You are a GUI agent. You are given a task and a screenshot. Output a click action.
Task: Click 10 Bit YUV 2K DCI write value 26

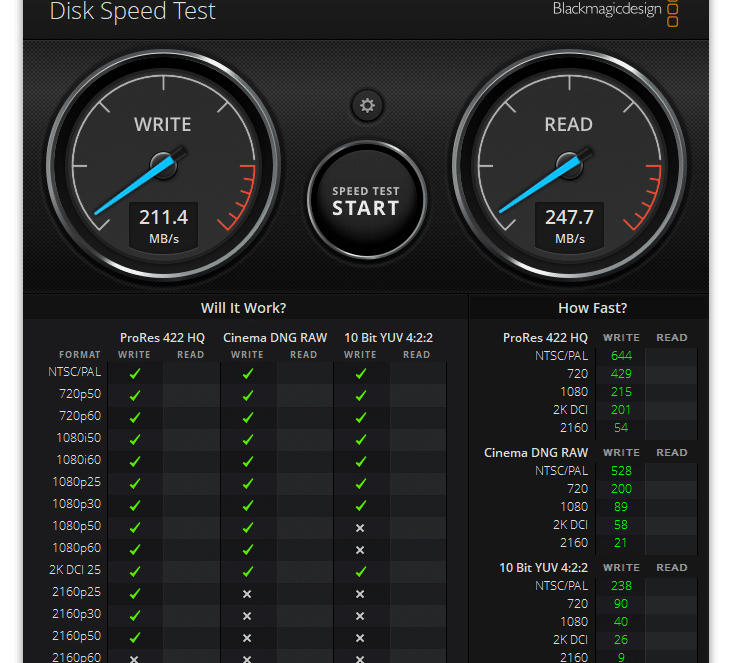click(621, 640)
